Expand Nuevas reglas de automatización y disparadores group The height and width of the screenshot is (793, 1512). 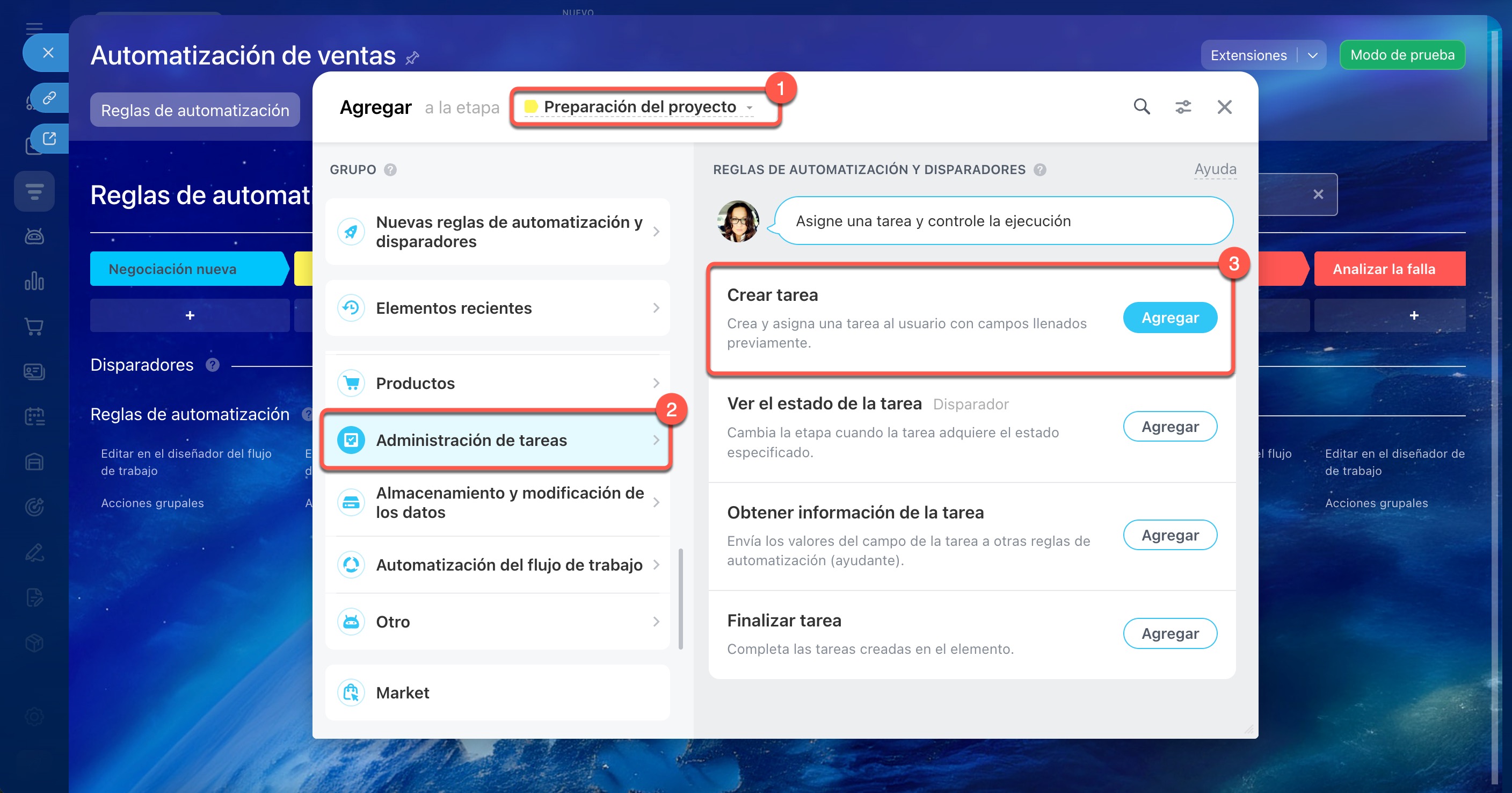(x=497, y=232)
